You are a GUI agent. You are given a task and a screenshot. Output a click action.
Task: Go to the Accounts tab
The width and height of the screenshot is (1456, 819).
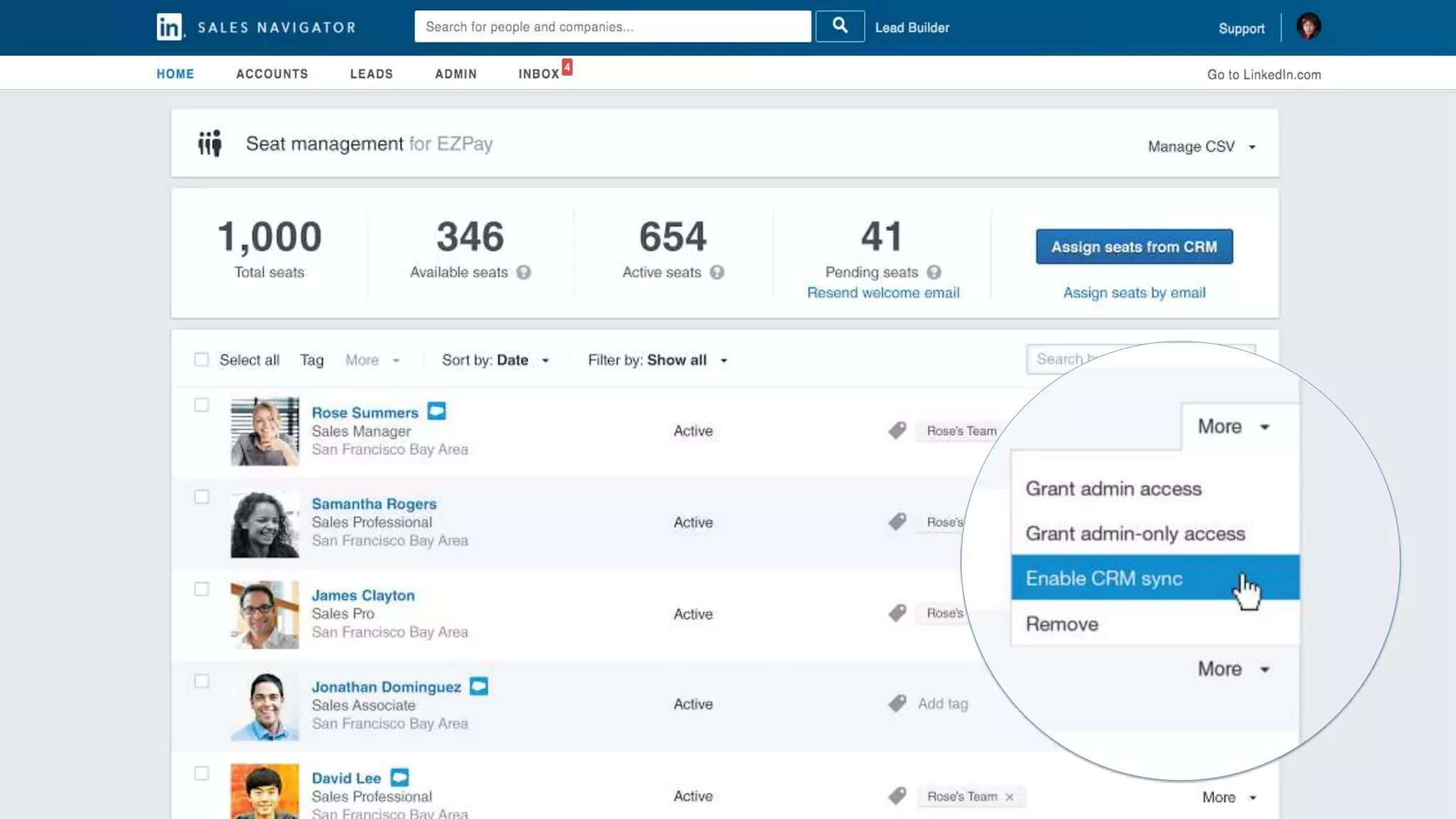[272, 74]
